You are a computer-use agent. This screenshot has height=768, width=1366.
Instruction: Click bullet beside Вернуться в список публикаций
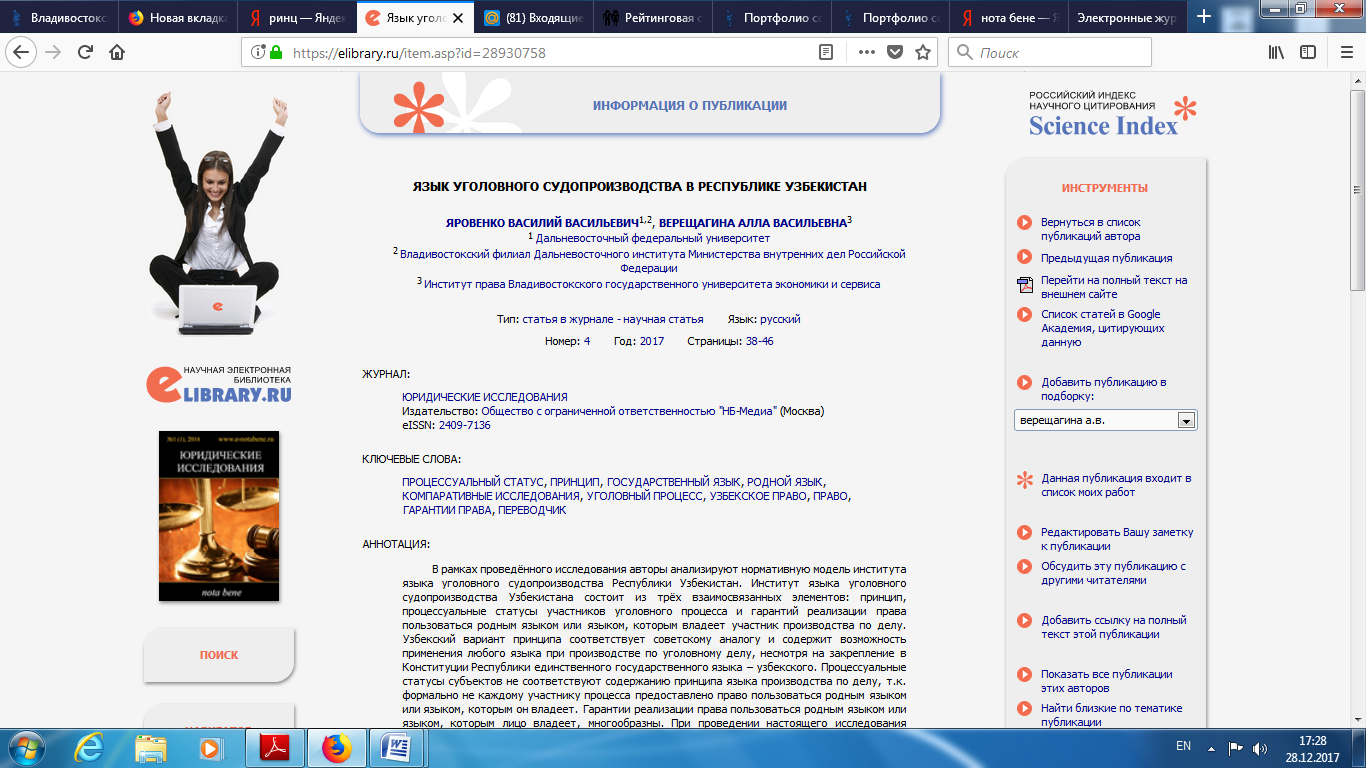point(1024,223)
